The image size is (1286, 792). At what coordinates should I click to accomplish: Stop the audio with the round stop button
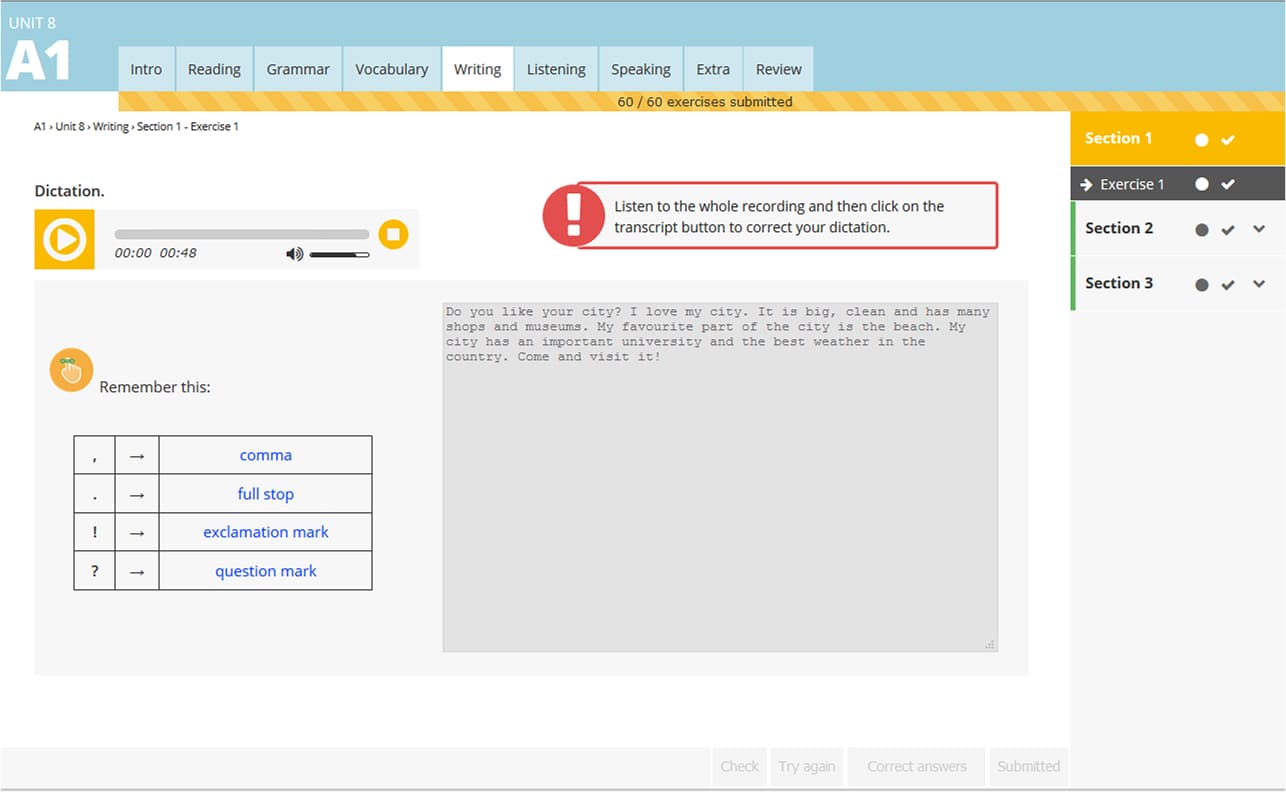393,235
